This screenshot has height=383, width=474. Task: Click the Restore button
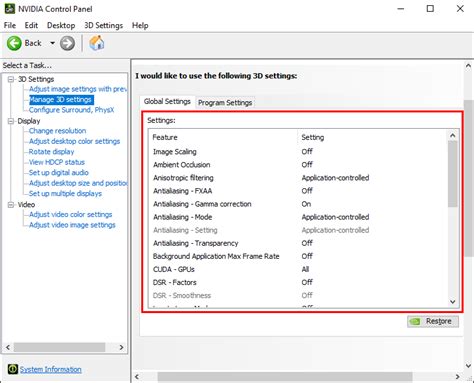pos(433,321)
